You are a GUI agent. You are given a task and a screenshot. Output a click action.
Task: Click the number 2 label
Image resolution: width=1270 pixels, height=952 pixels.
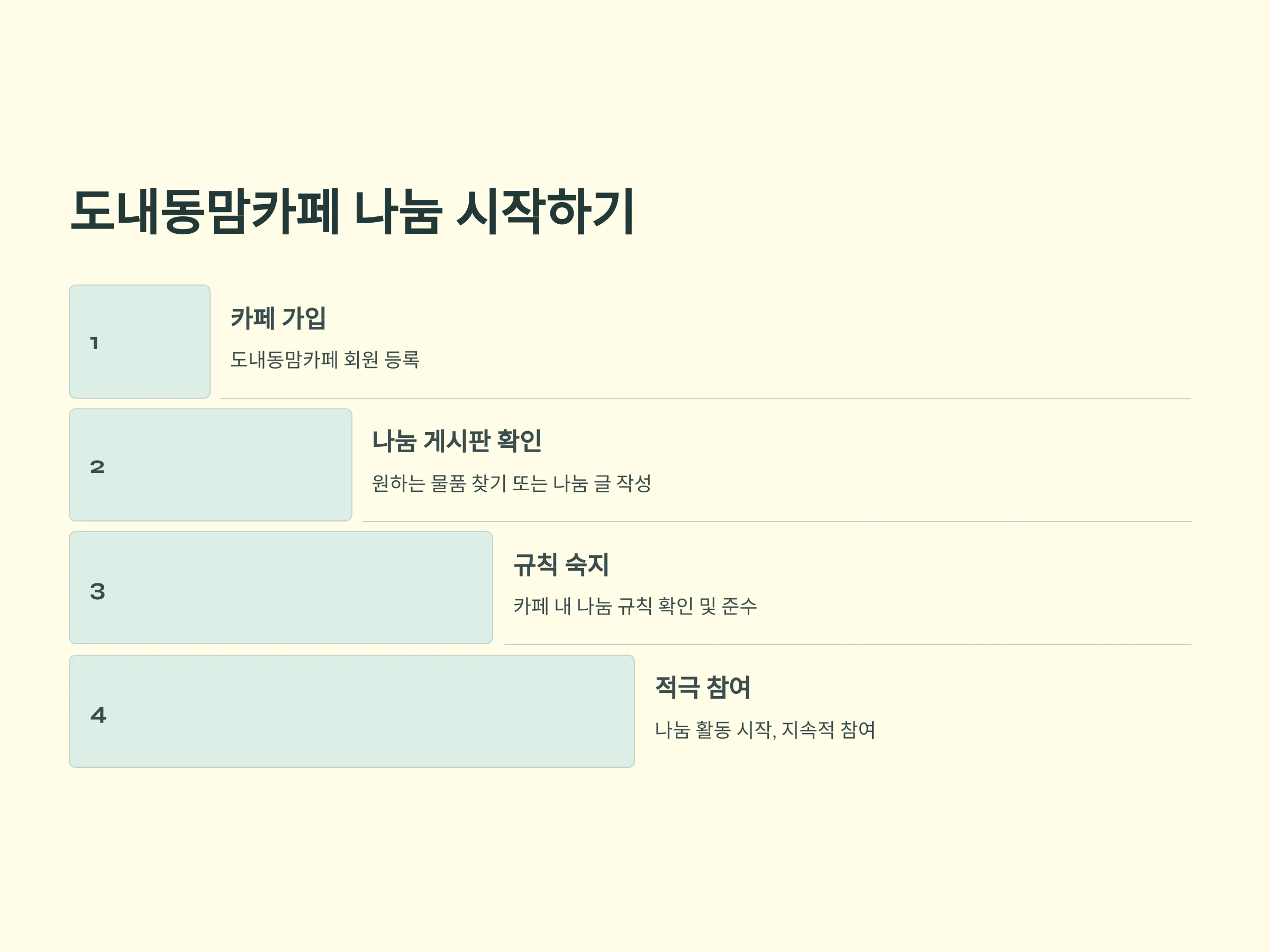coord(97,466)
